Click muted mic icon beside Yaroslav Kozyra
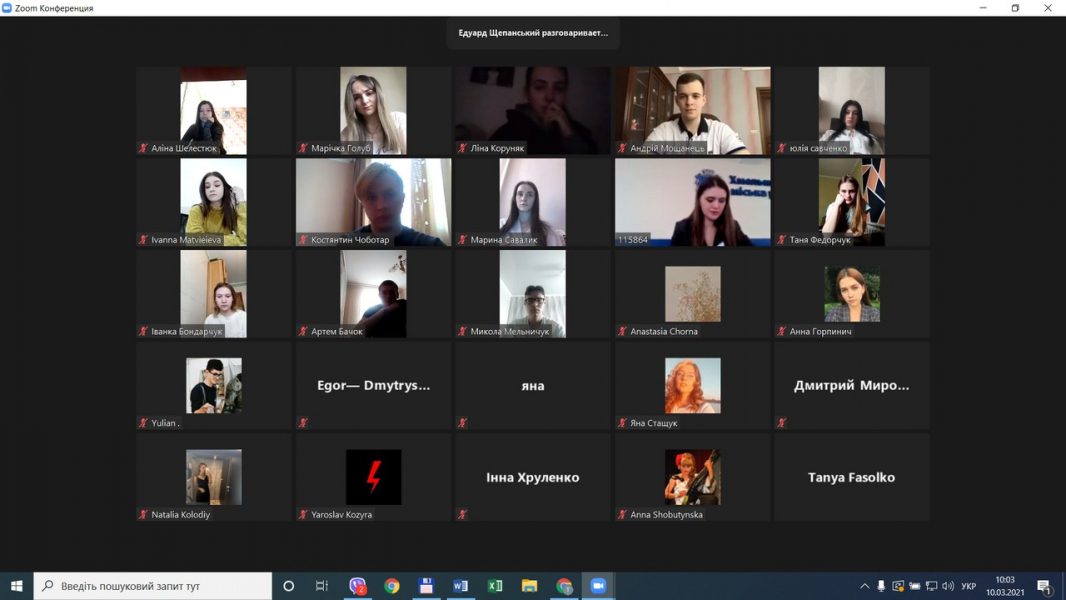1066x600 pixels. click(303, 515)
